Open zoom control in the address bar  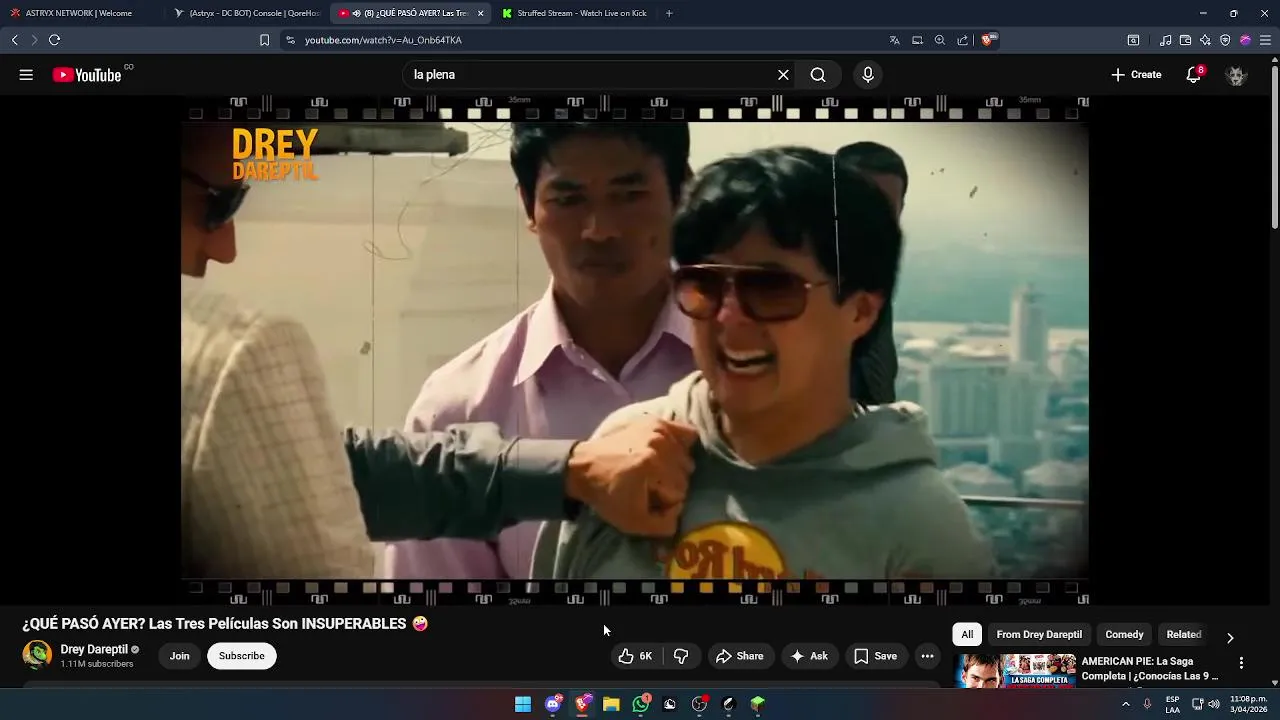click(940, 40)
